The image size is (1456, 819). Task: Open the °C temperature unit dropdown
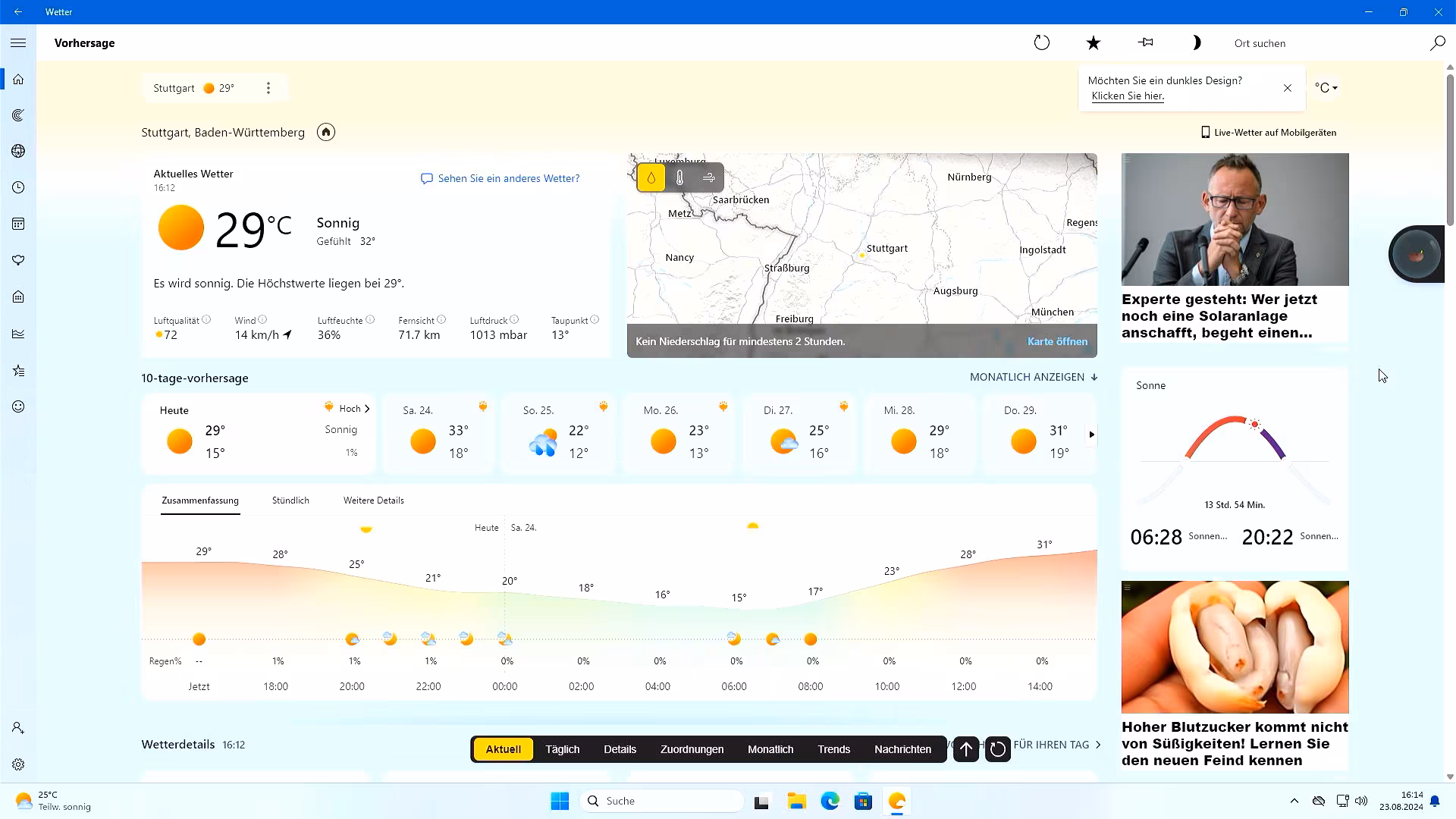(1326, 88)
